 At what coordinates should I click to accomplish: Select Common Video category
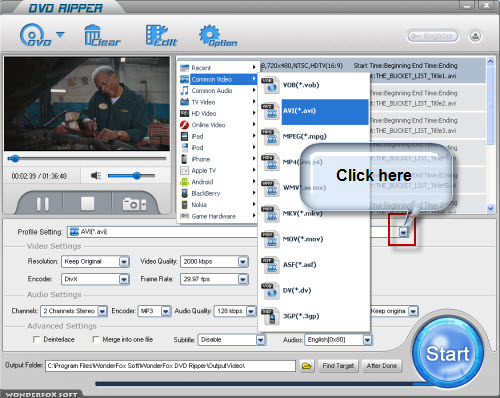pyautogui.click(x=218, y=79)
